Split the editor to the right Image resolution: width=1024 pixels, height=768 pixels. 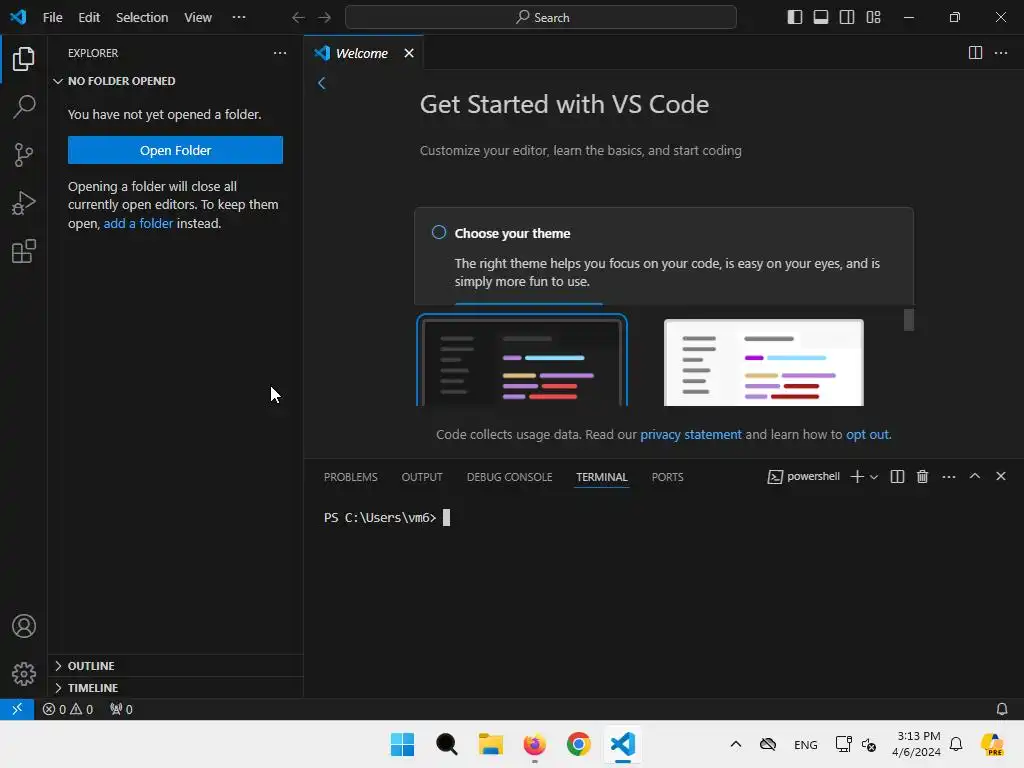click(x=975, y=53)
